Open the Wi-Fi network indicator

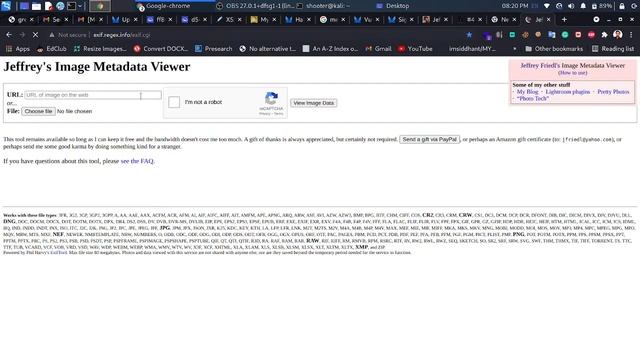click(547, 6)
